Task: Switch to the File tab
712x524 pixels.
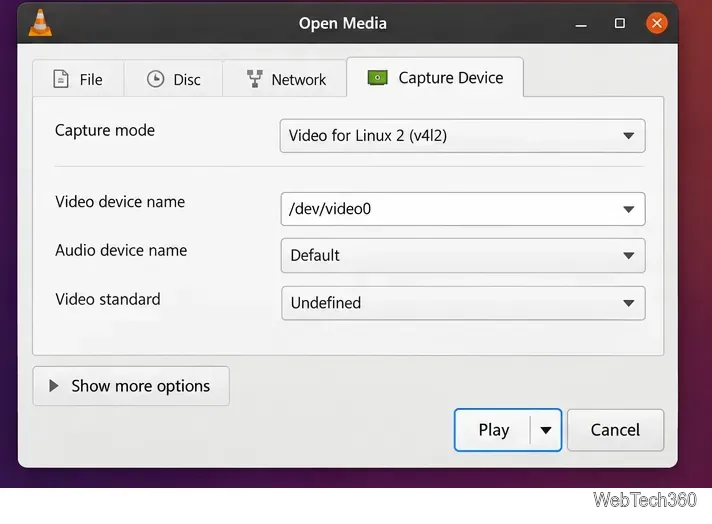Action: 78,79
